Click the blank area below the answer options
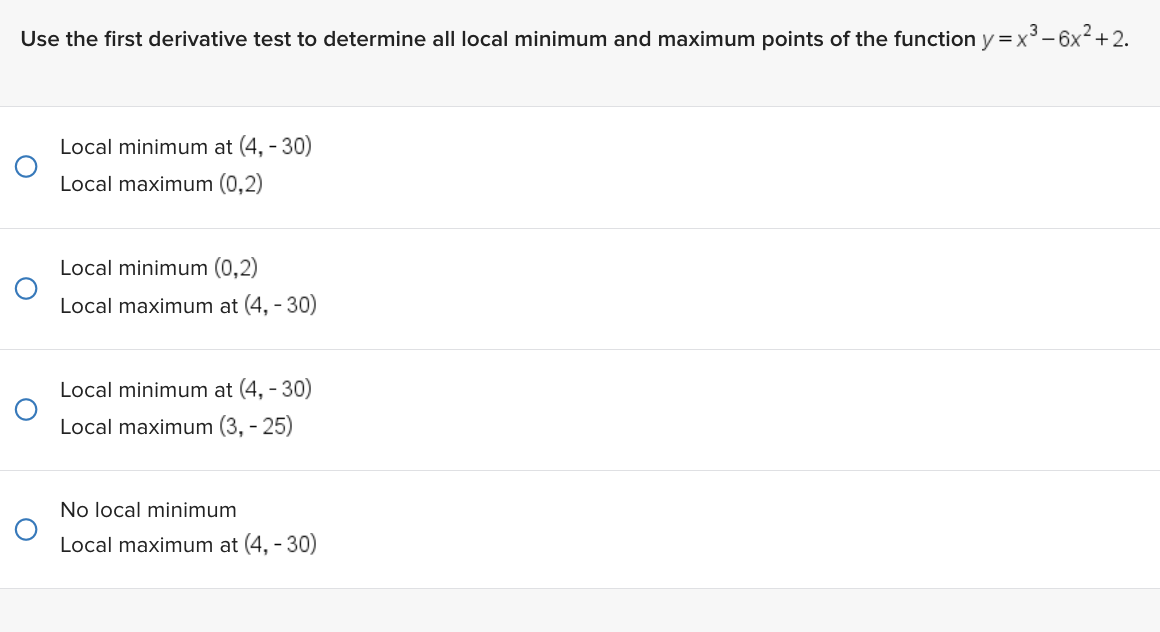 tap(580, 605)
